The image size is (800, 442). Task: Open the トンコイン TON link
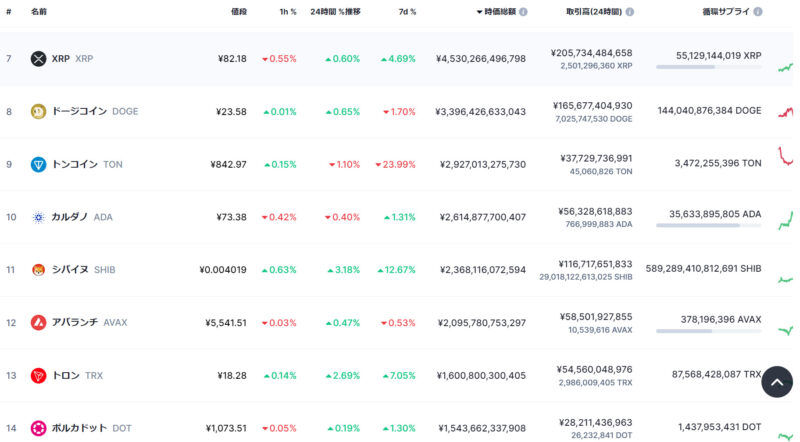coord(87,164)
